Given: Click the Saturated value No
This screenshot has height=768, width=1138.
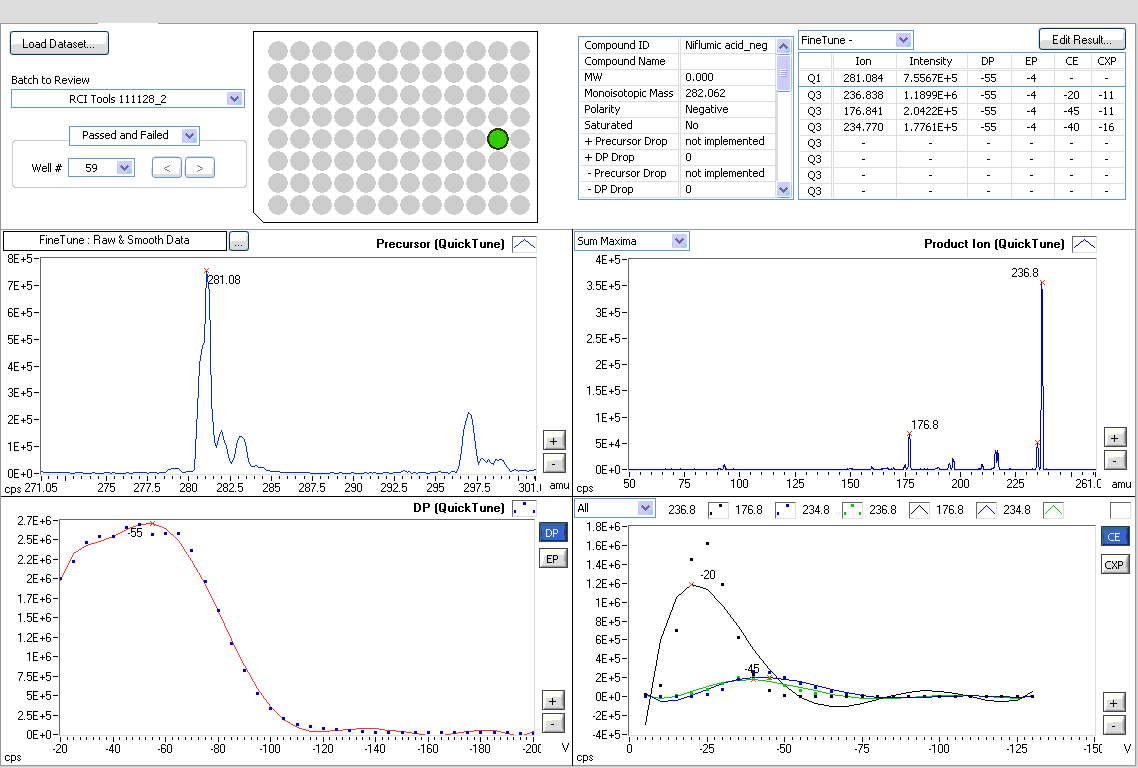Looking at the screenshot, I should tap(692, 125).
